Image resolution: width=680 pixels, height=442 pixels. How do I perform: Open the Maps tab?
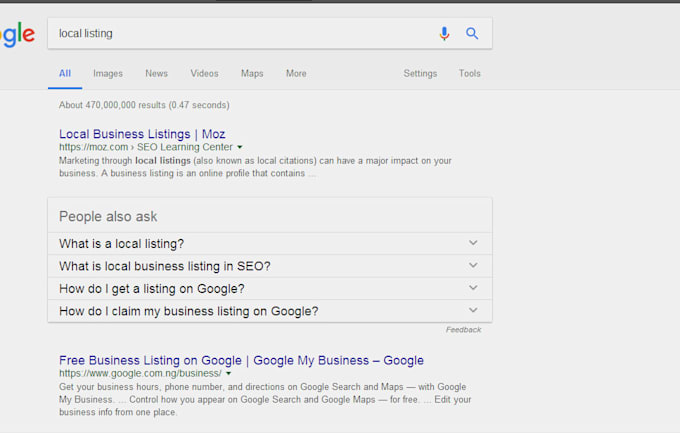252,74
